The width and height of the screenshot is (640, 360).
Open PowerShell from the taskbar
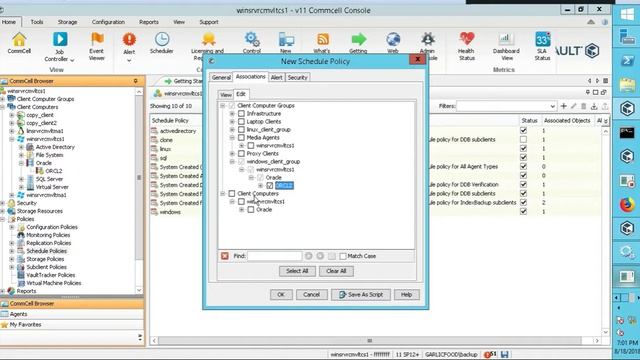pos(627,61)
